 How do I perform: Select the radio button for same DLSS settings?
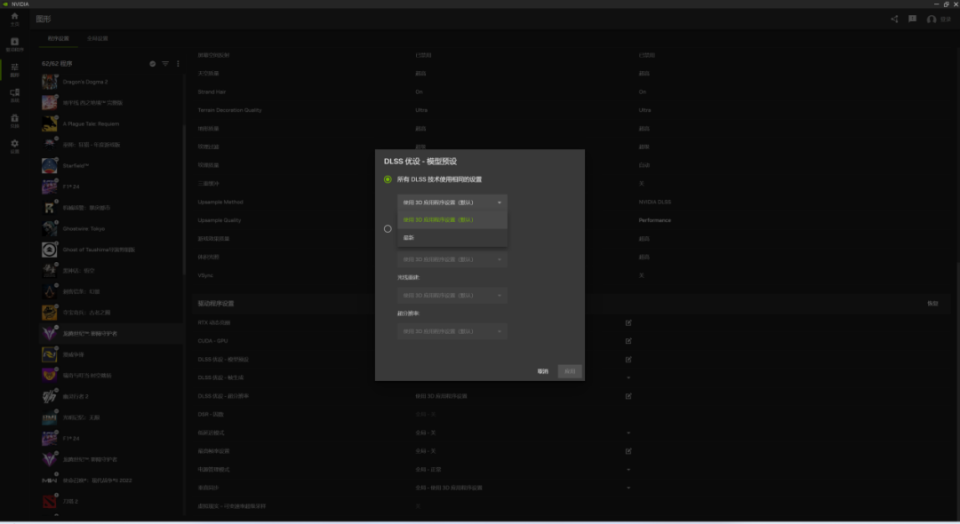[388, 179]
